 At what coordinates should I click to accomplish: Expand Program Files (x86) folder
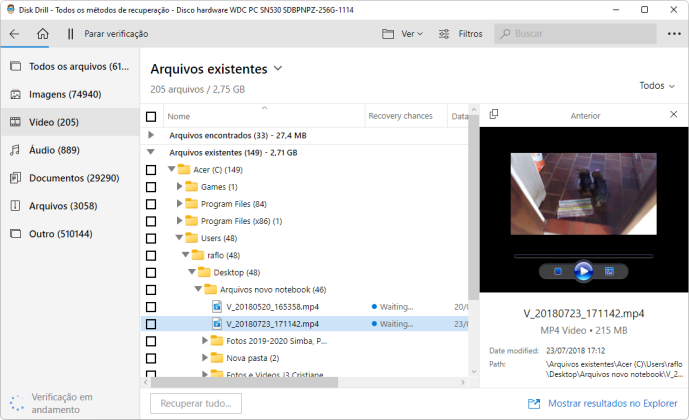pos(179,221)
